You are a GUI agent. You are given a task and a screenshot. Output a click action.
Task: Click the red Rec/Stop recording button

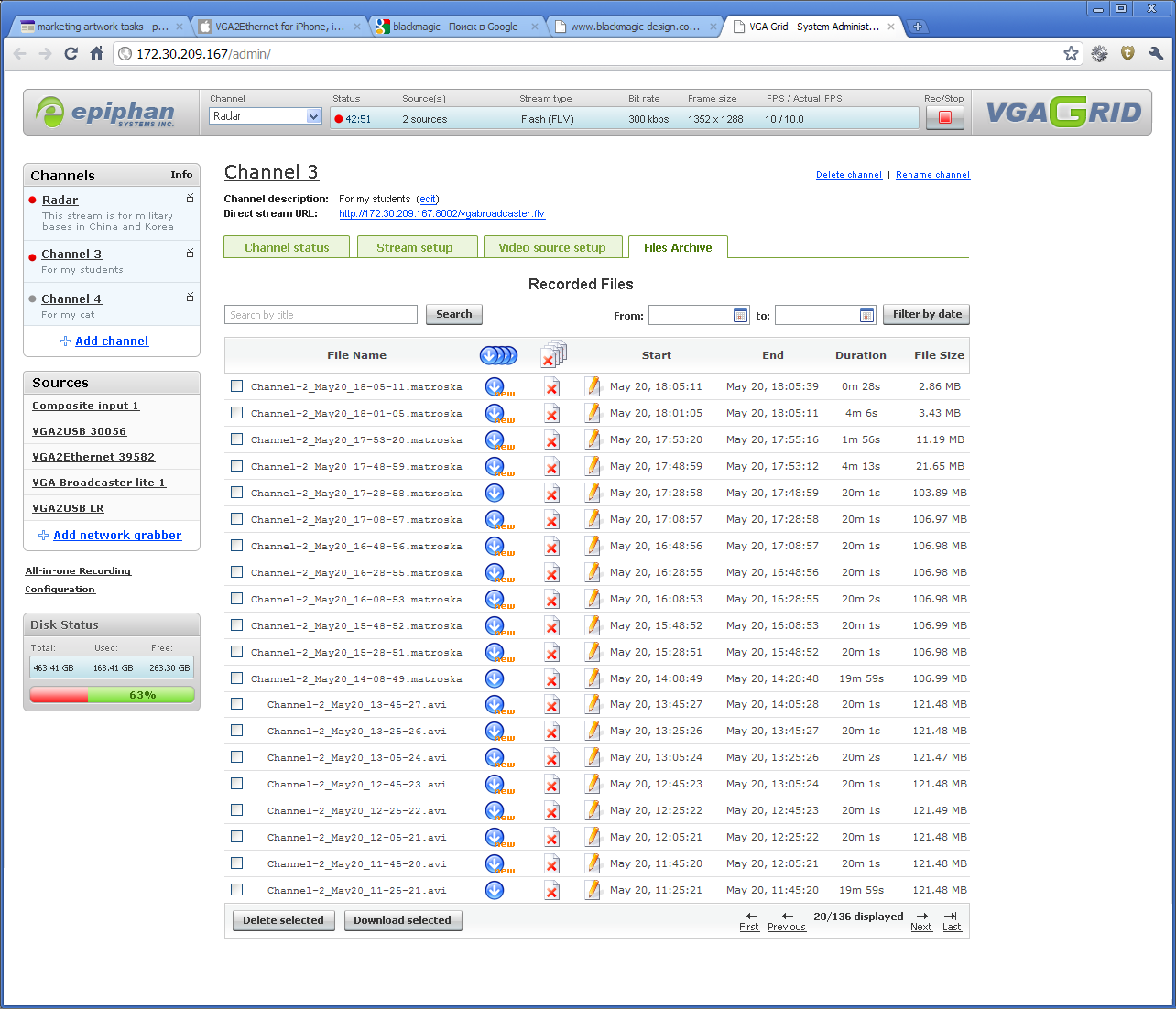[944, 118]
